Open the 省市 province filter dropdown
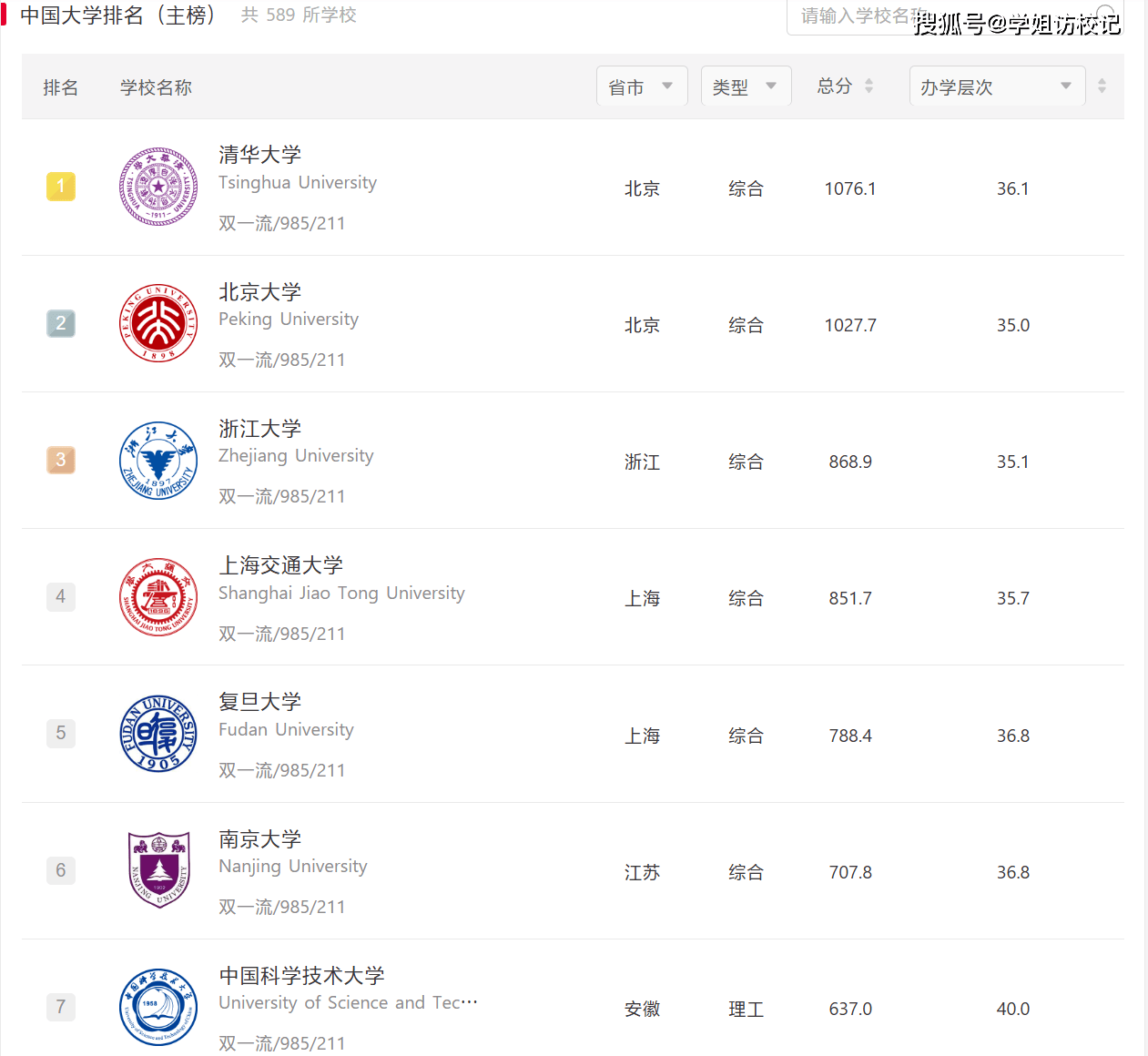Screen dimensions: 1148x1056 tap(642, 86)
